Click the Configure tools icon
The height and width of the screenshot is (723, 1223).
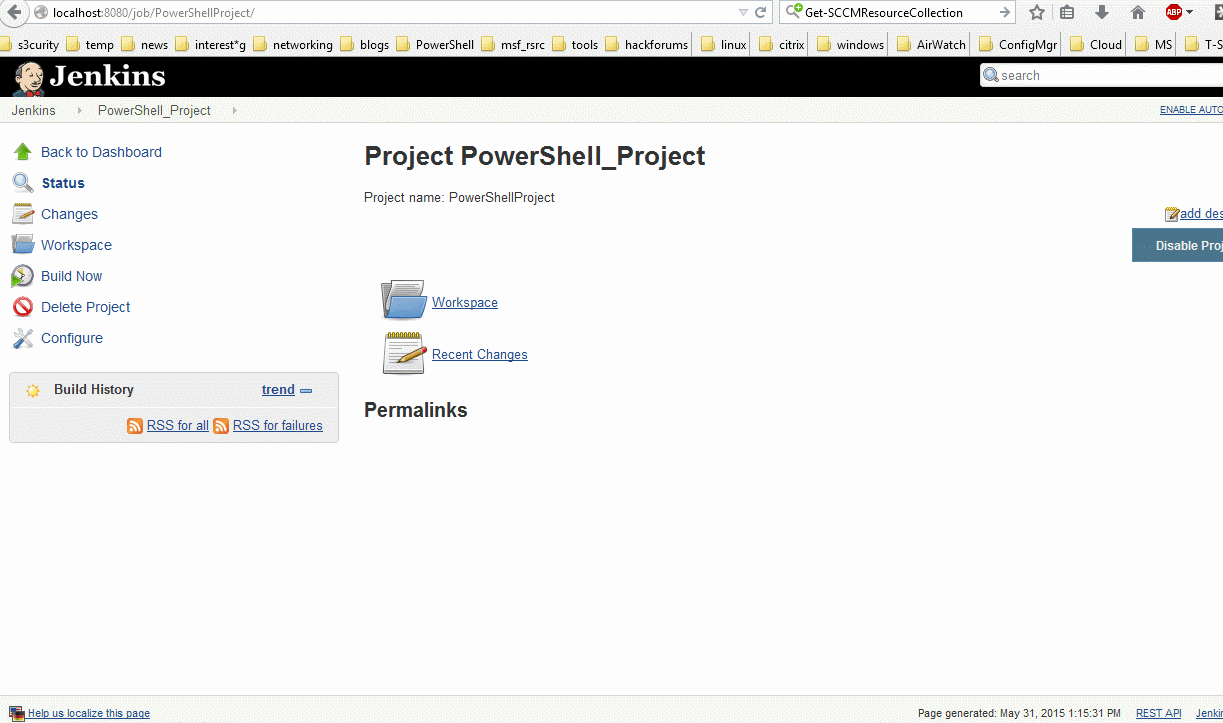pos(23,338)
